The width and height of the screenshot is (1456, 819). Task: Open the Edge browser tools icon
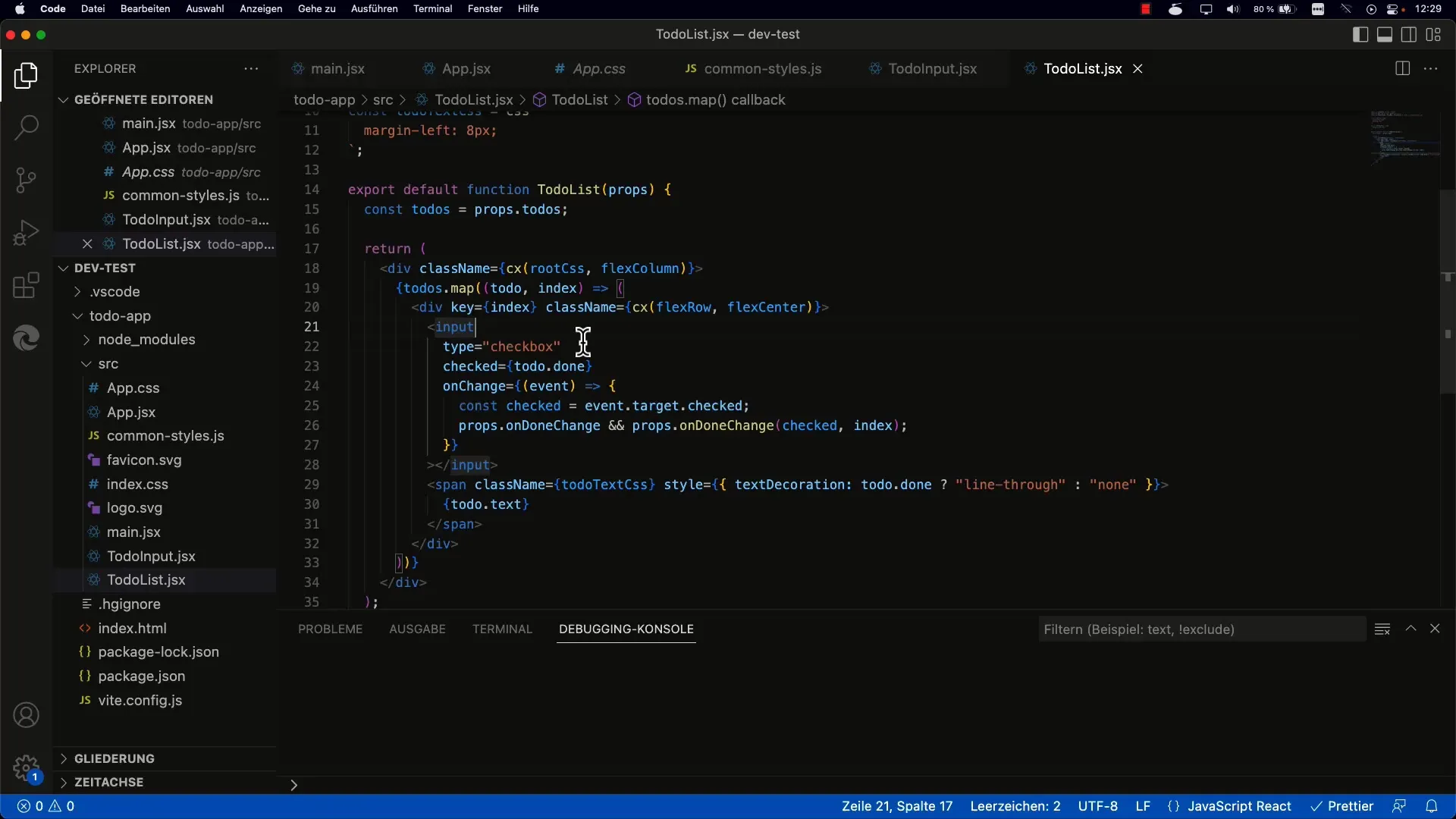tap(26, 338)
